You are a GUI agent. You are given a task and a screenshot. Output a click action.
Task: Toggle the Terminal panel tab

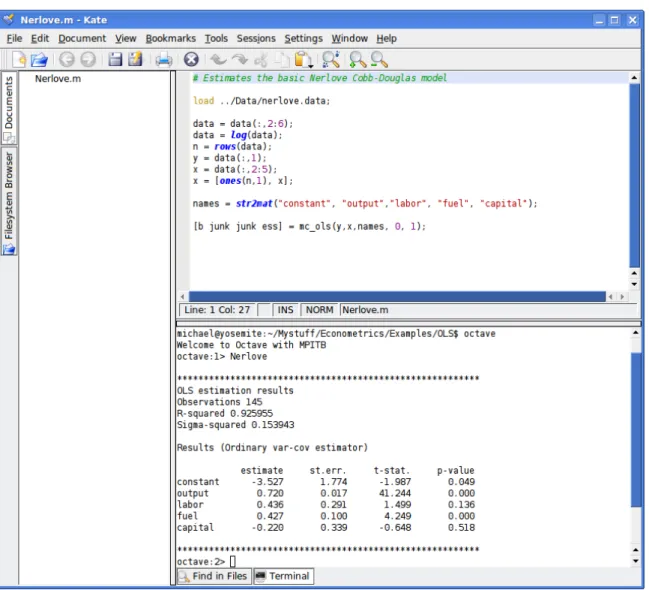284,576
